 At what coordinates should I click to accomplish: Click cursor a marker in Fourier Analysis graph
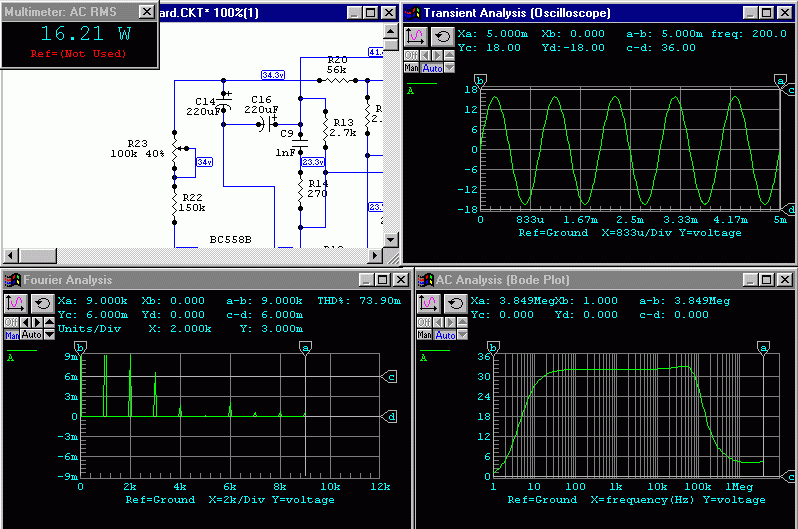click(x=305, y=348)
